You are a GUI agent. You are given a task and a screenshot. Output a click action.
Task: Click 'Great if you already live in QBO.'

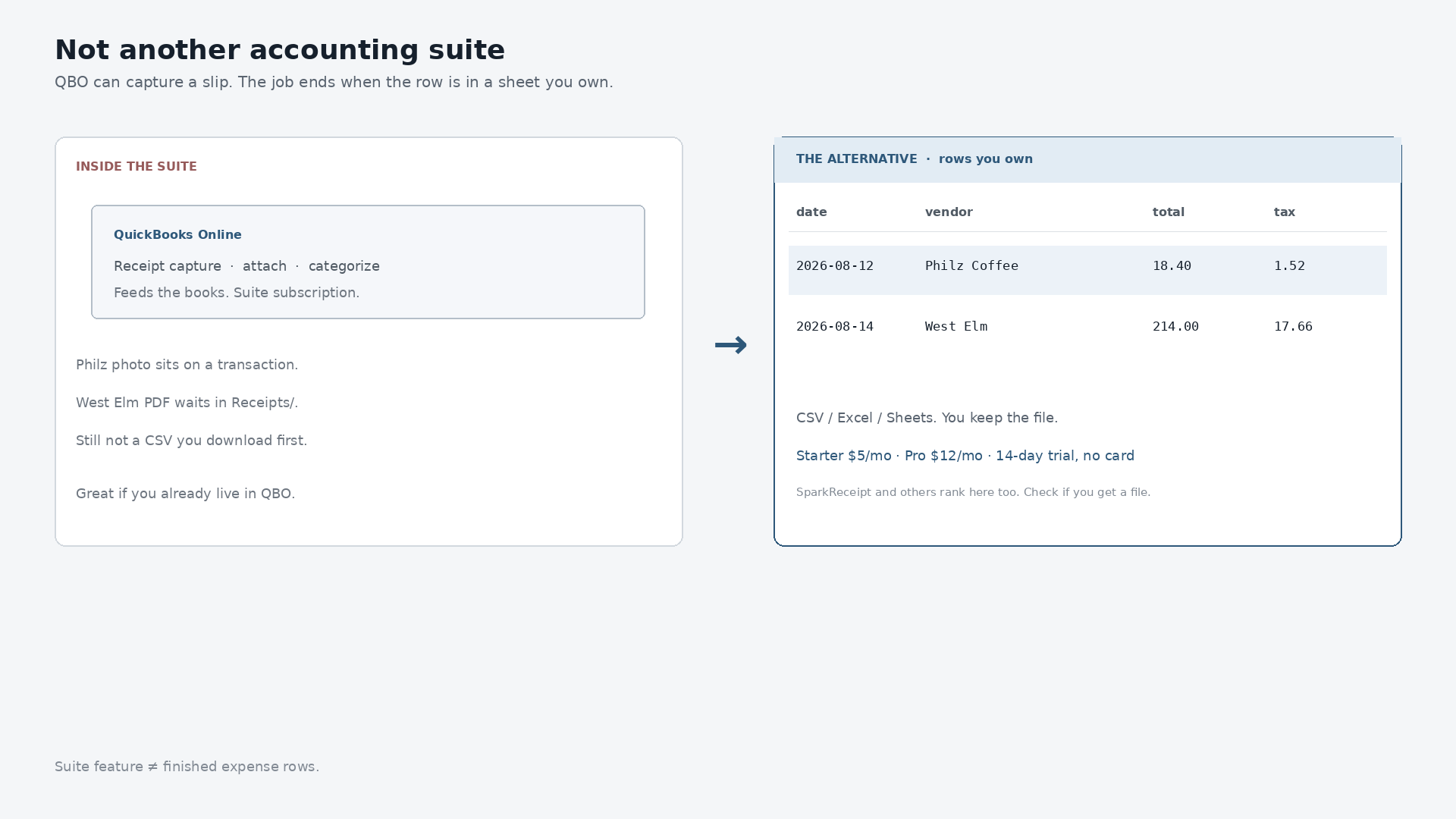(186, 494)
